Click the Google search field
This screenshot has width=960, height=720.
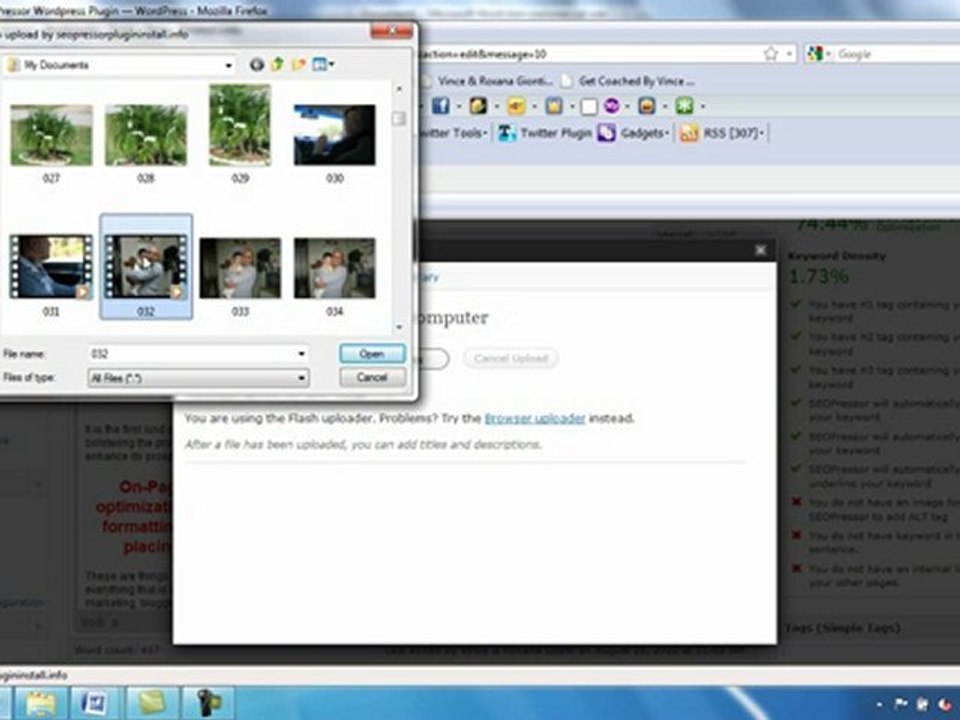point(897,54)
